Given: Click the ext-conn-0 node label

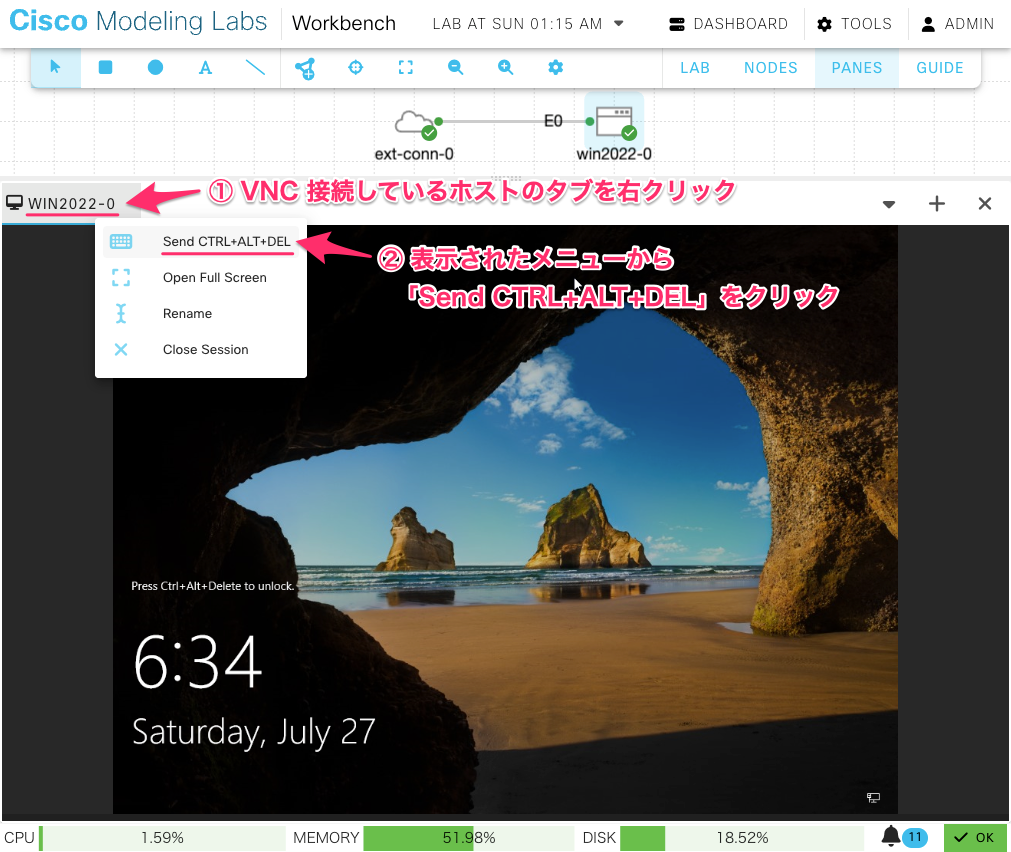Looking at the screenshot, I should tap(414, 154).
